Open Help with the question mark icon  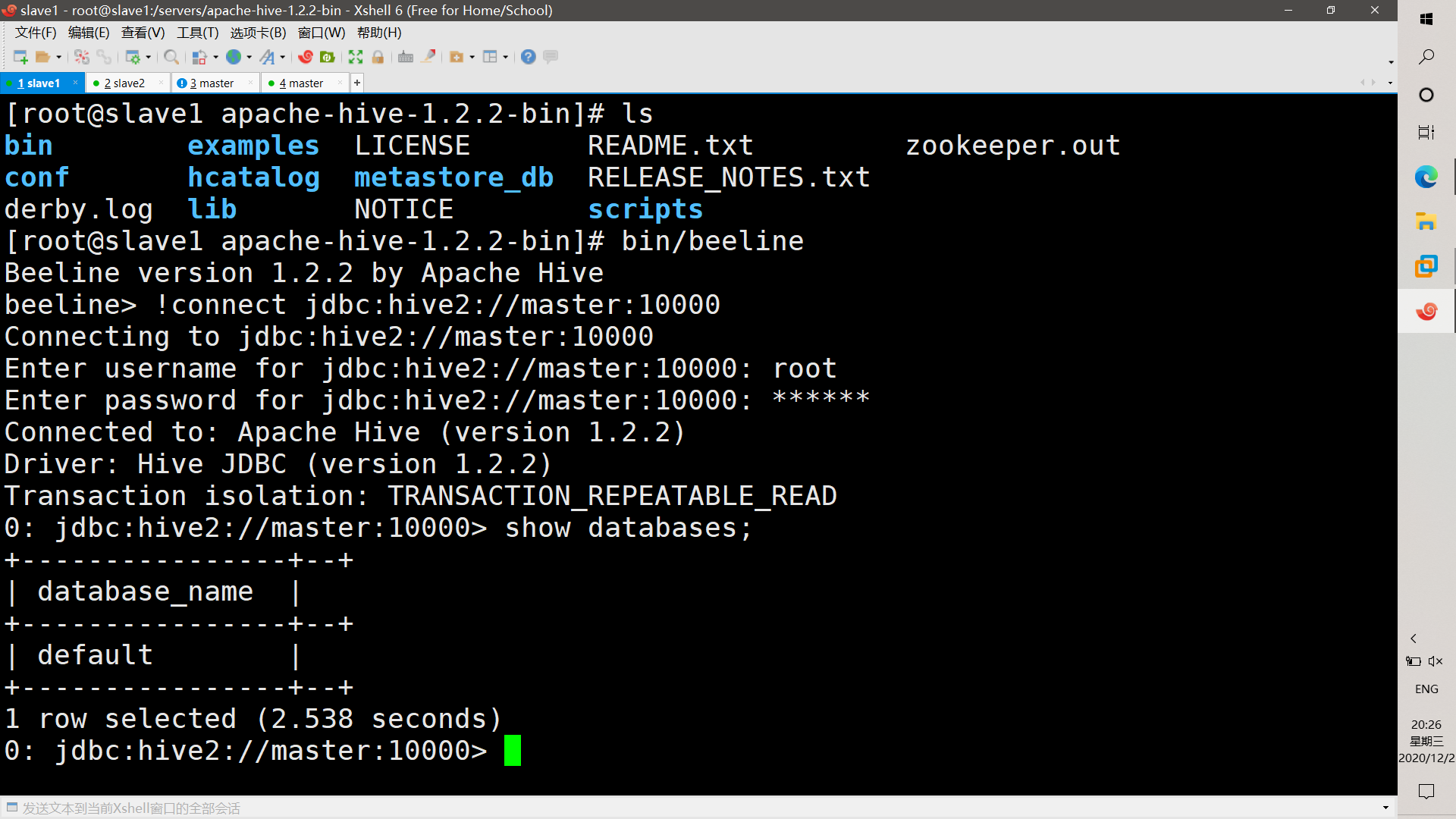(529, 57)
